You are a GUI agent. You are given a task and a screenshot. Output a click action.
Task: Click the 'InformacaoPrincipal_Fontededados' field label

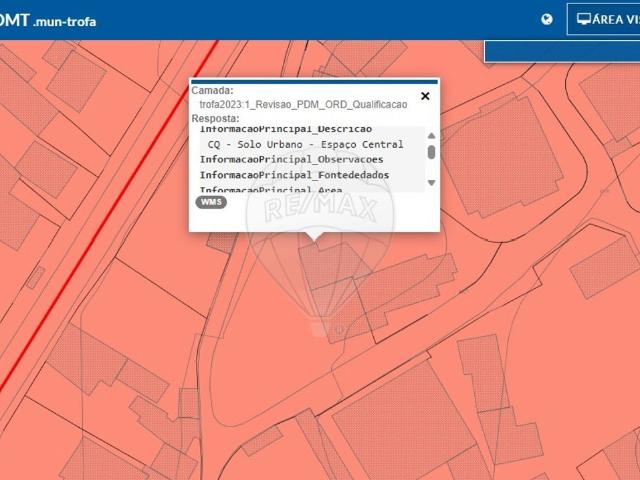[x=294, y=175]
